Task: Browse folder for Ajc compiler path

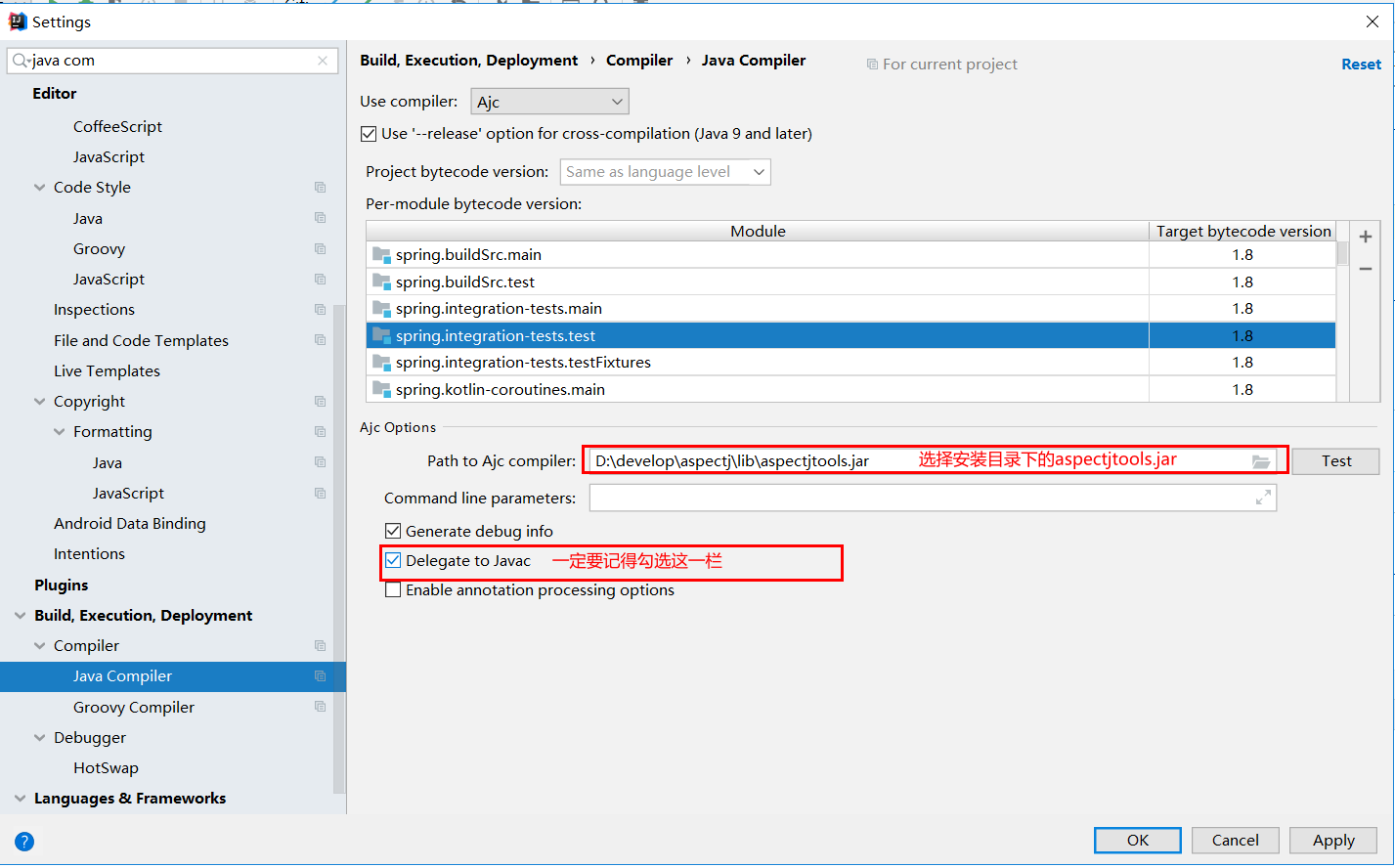Action: [1261, 461]
